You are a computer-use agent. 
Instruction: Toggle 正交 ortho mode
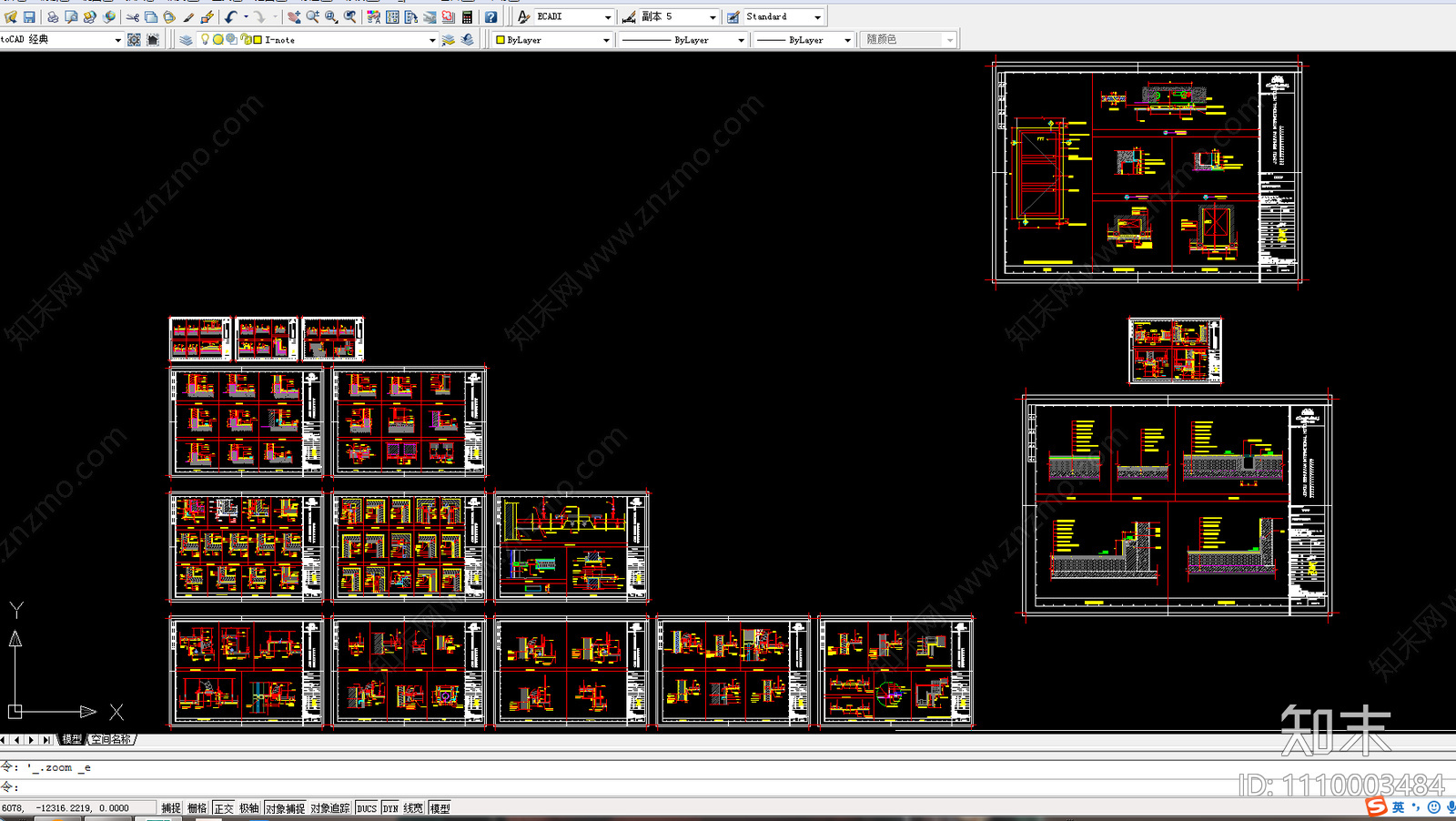click(224, 808)
